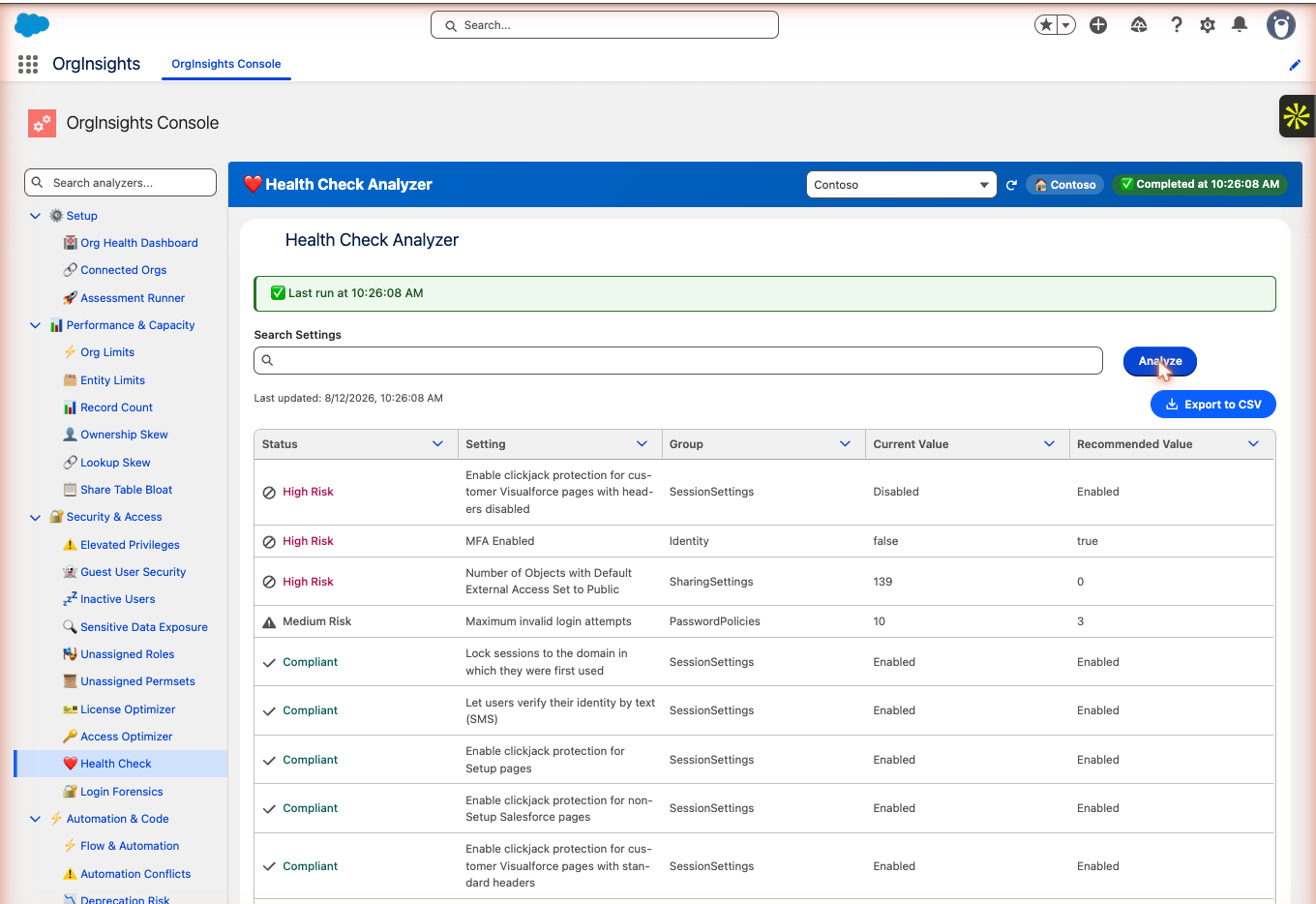
Task: Open the Group column menu chevron
Action: tap(845, 444)
